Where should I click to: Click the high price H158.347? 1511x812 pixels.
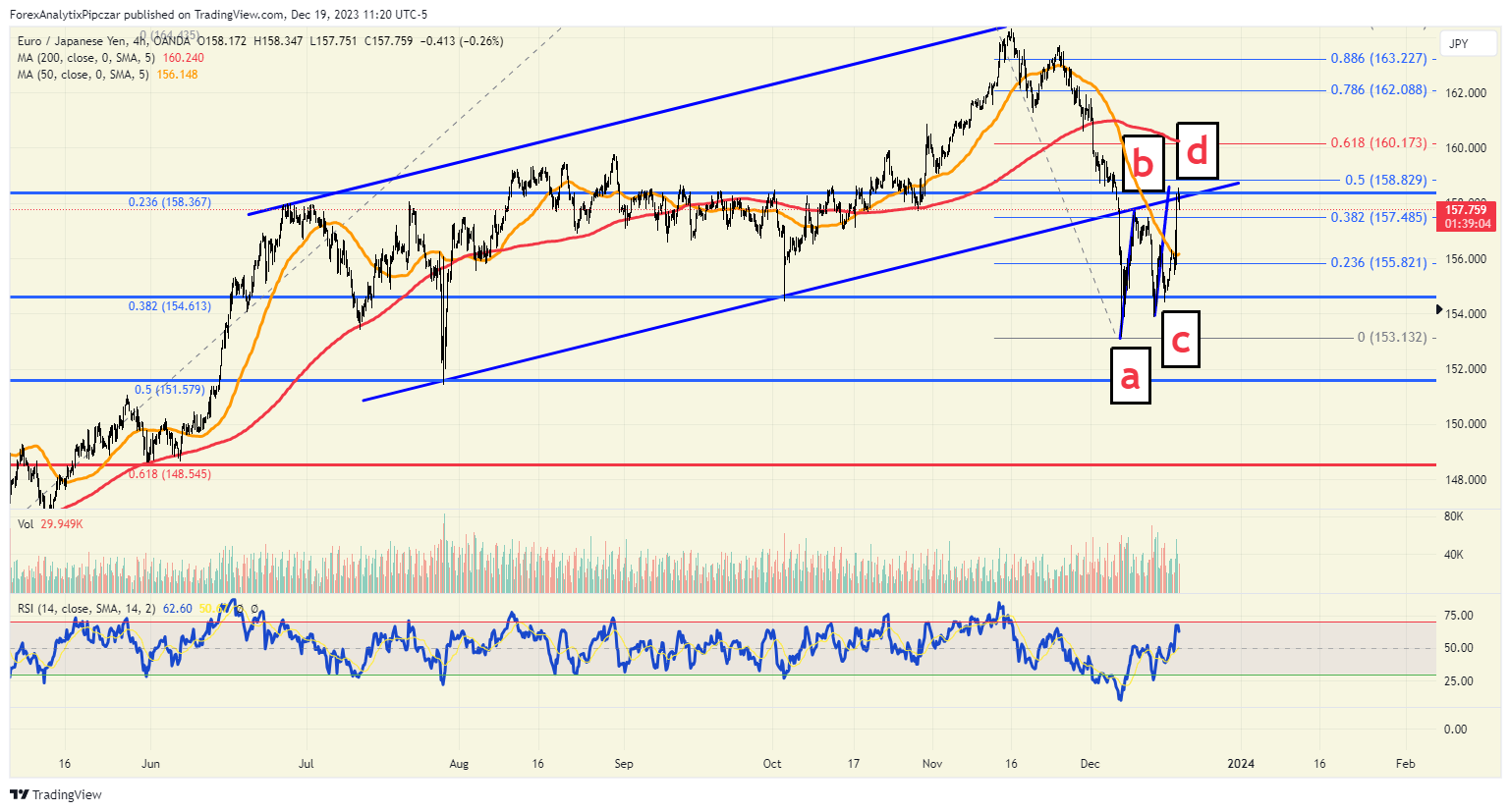[x=278, y=41]
